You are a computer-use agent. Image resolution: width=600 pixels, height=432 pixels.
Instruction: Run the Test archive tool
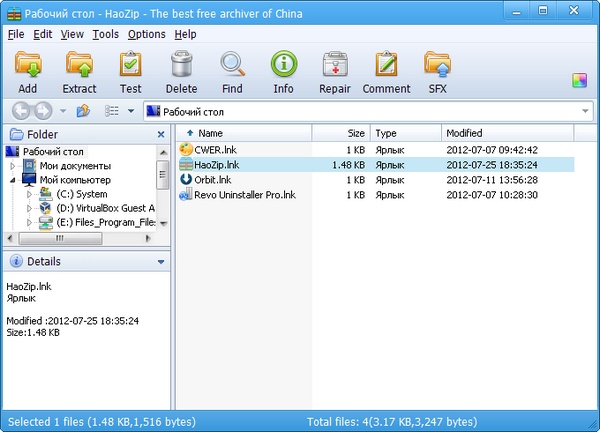pyautogui.click(x=130, y=66)
